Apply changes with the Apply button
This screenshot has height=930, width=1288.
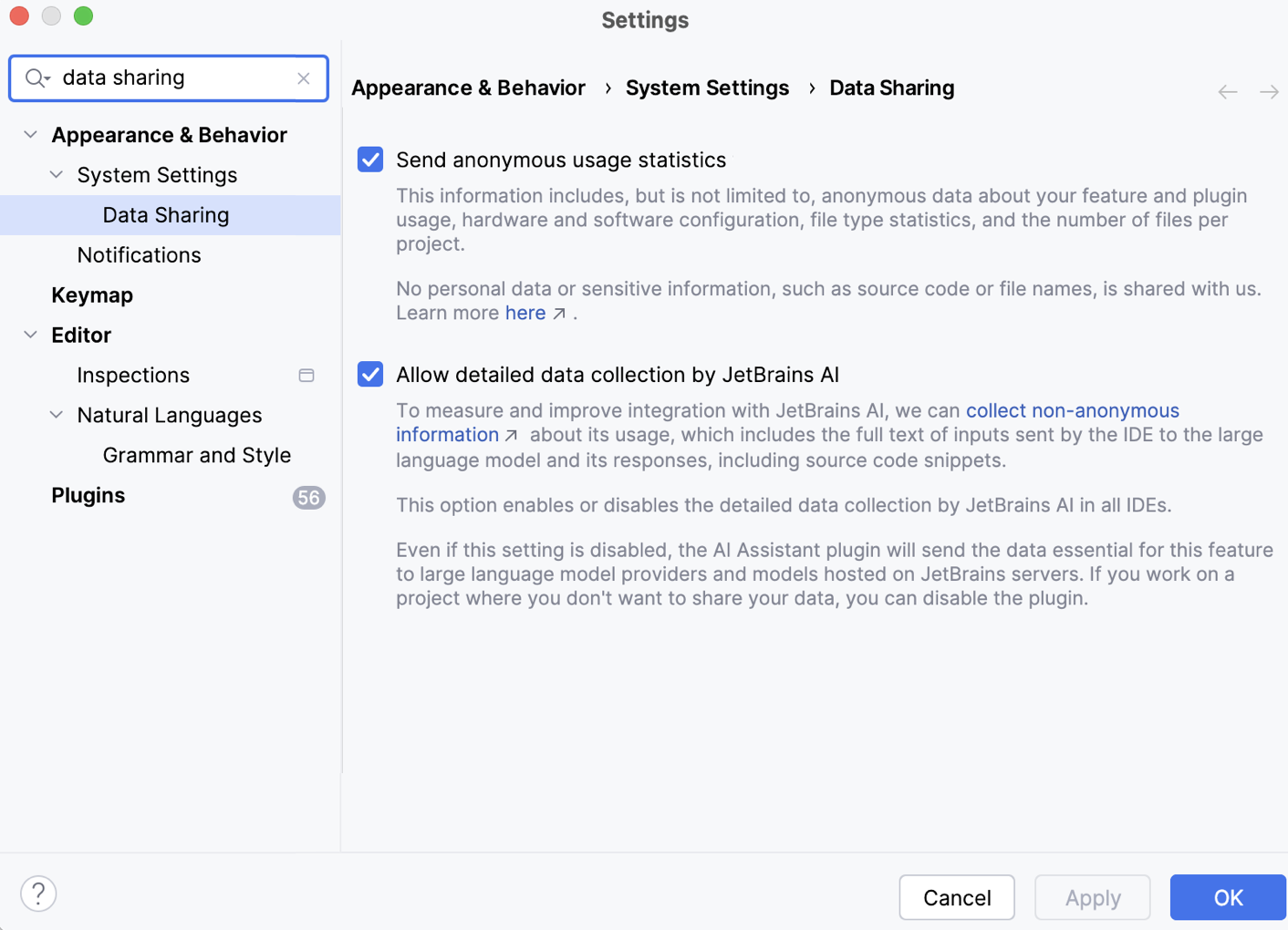coord(1092,897)
